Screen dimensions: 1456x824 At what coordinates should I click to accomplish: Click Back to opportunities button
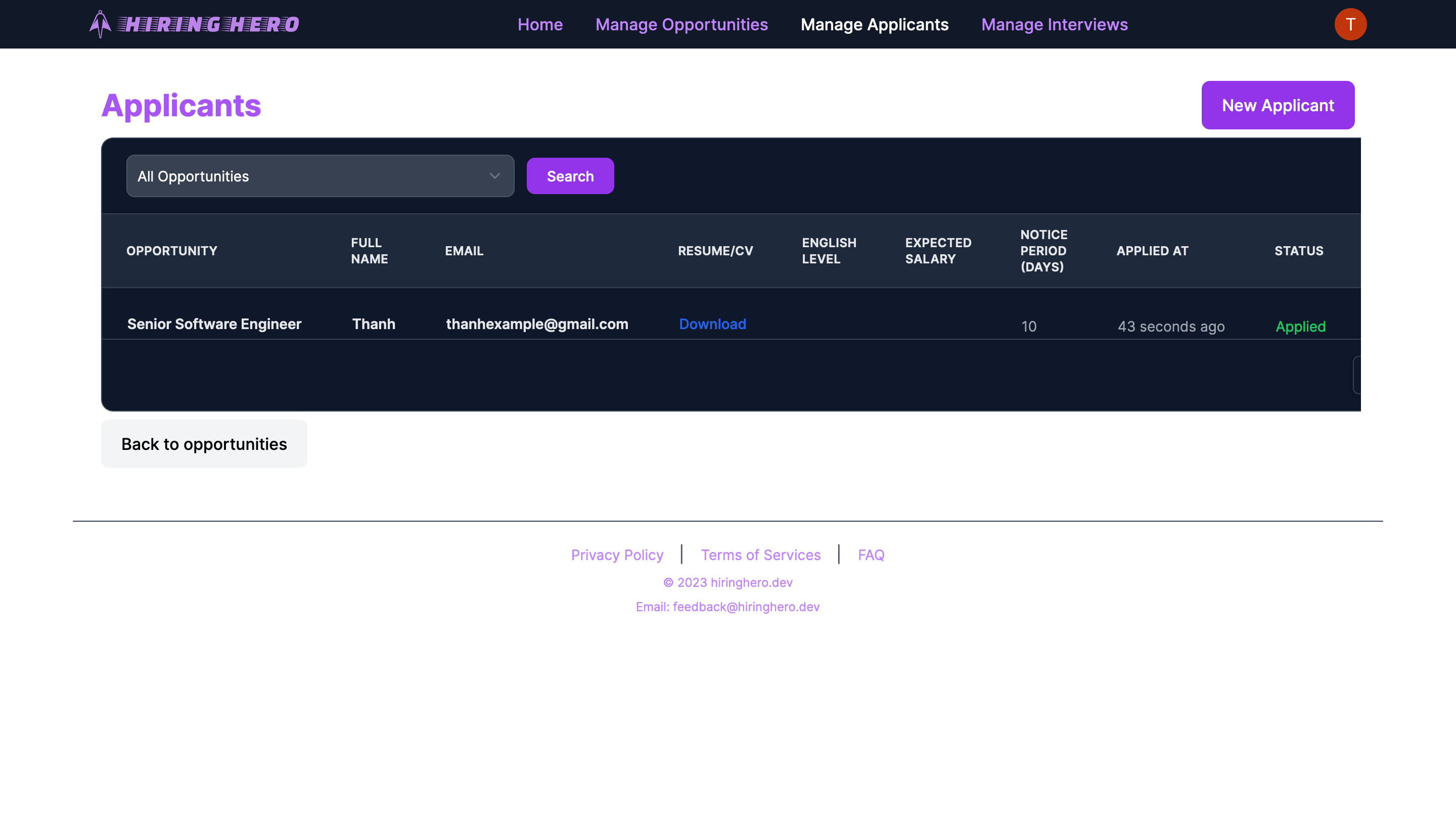coord(204,444)
